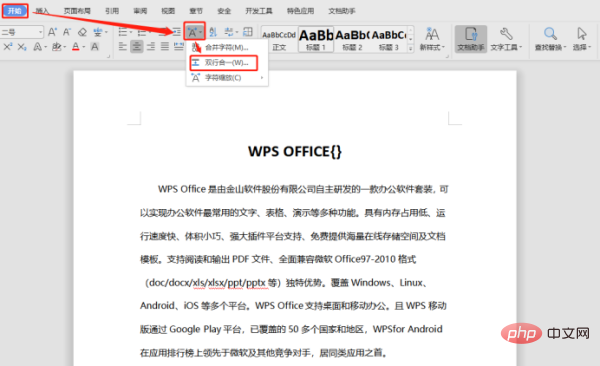This screenshot has height=366, width=600.
Task: Click the increase indent icon
Action: click(x=176, y=32)
